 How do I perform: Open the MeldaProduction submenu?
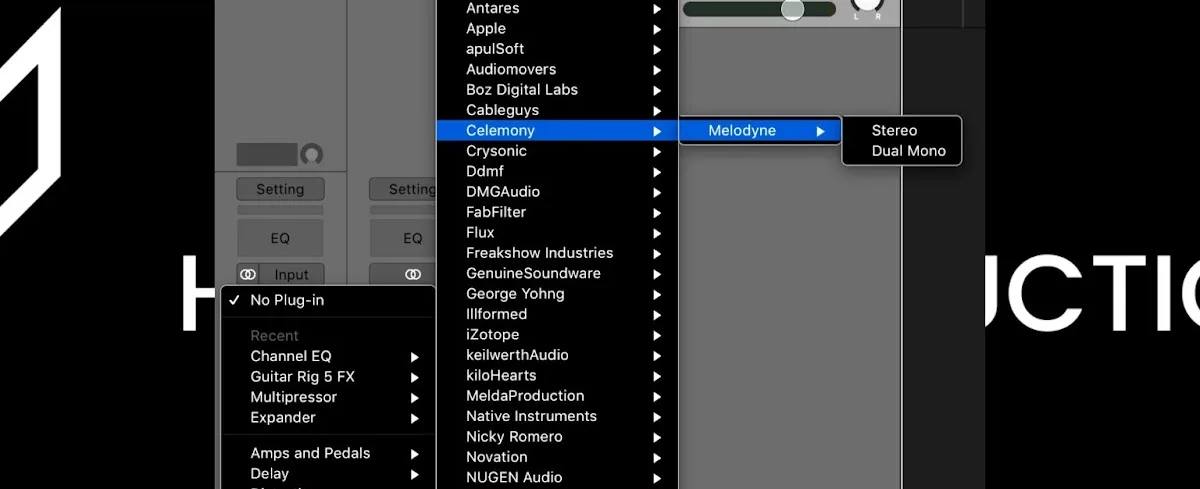[x=557, y=396]
